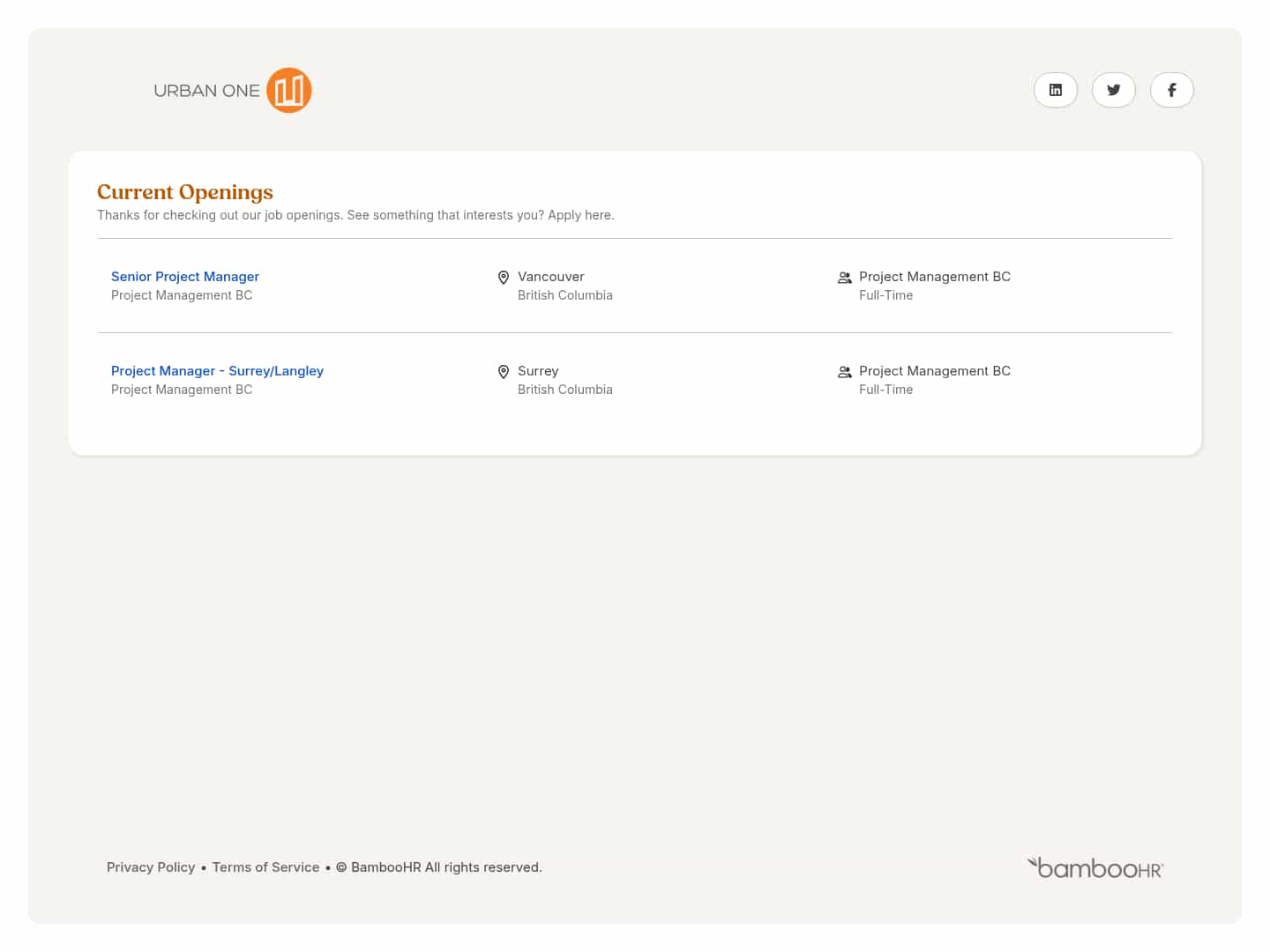
Task: Click the URBAN ONE company name text
Action: (206, 91)
